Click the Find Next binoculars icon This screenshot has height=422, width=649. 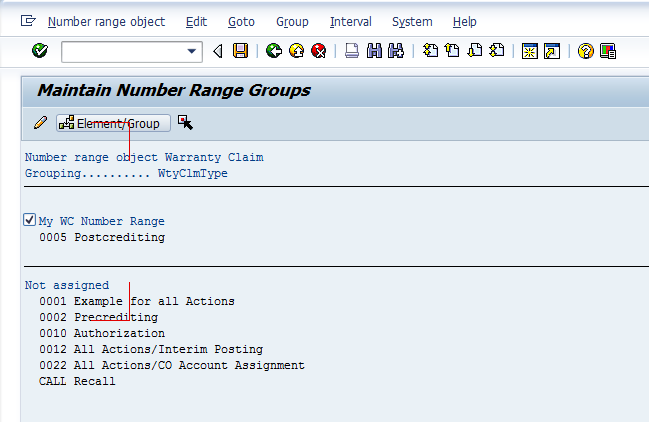coord(396,51)
